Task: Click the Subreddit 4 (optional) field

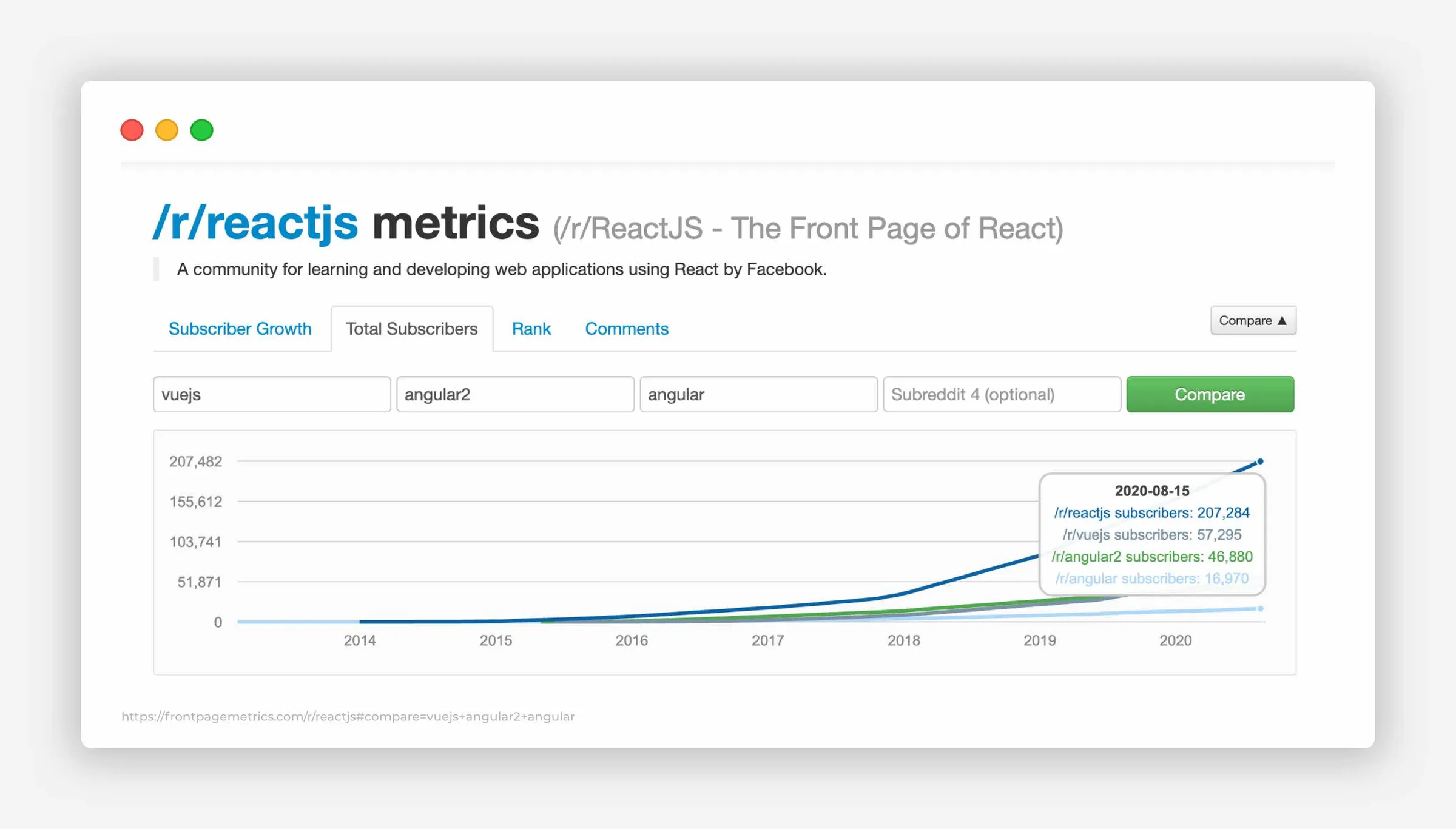Action: pyautogui.click(x=1002, y=394)
